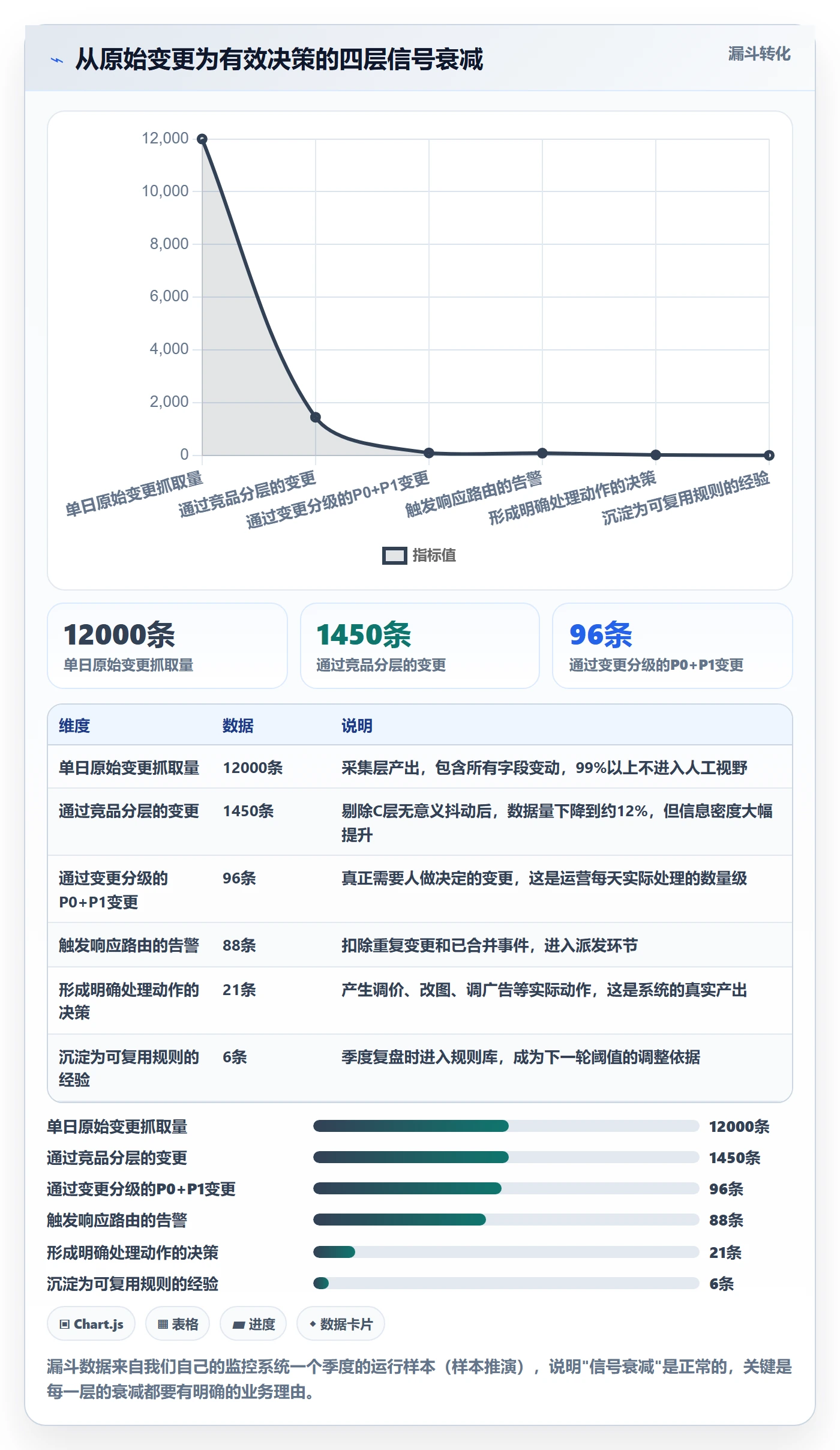Click the 数据卡片 tag chip
The height and width of the screenshot is (1450, 840).
pos(341,1323)
